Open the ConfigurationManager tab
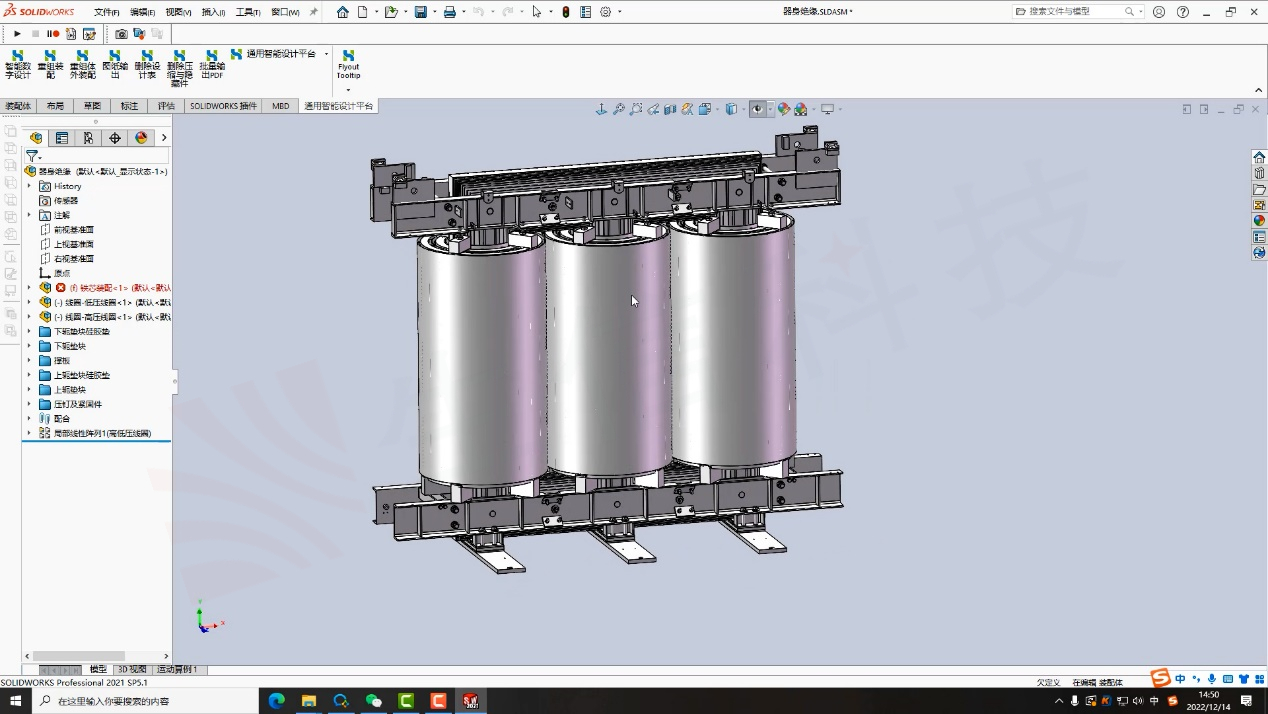This screenshot has height=714, width=1268. pos(88,138)
